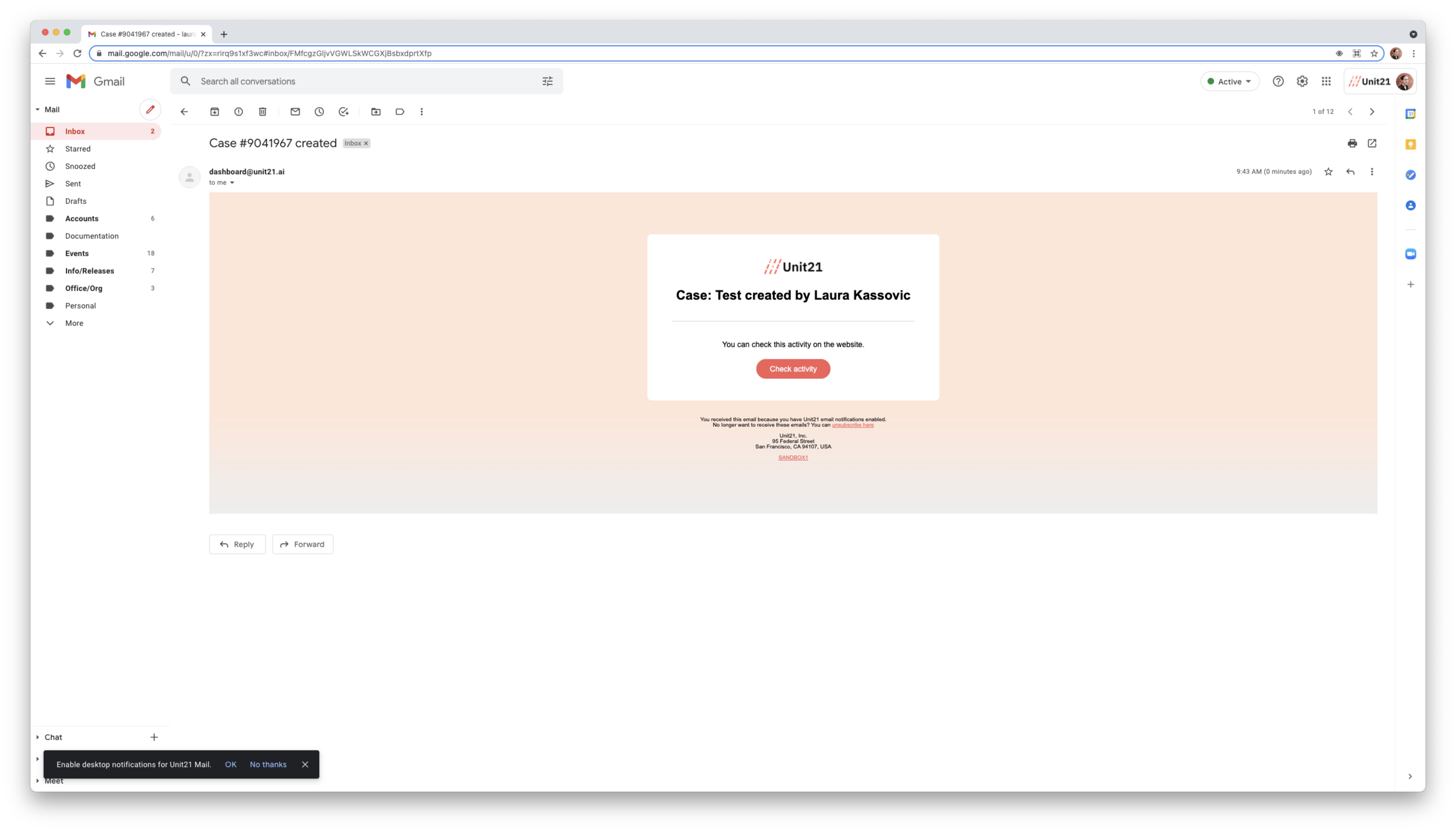Report spam using the exclamation icon
The width and height of the screenshot is (1456, 832).
pyautogui.click(x=238, y=111)
